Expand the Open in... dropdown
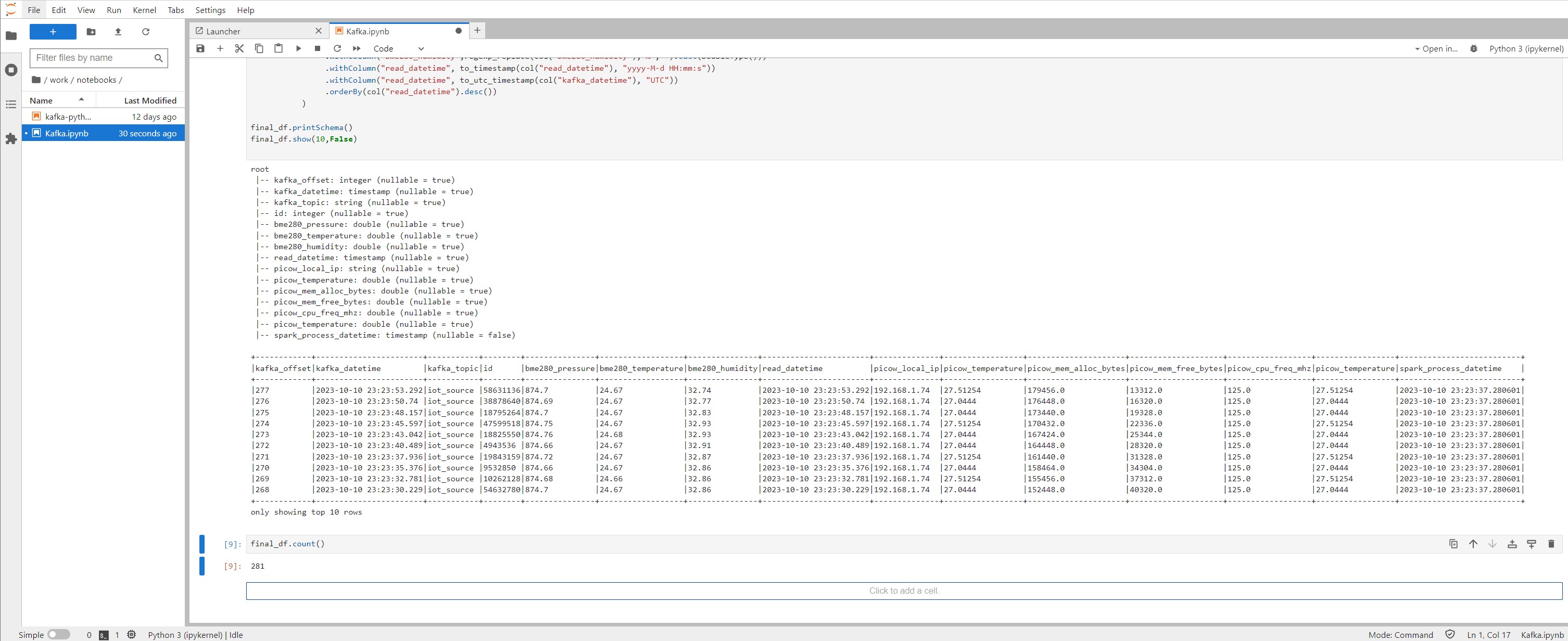Screen dimensions: 1568x641 [x=1436, y=49]
